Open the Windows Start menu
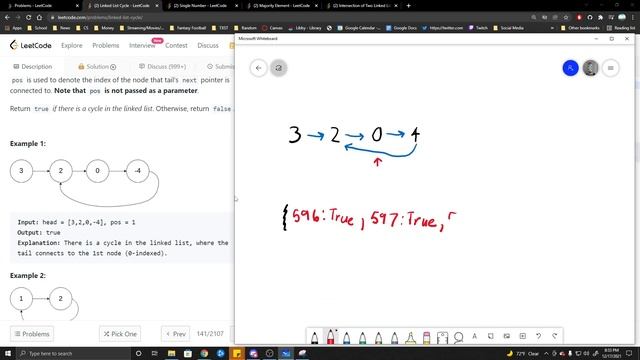 pos(8,353)
